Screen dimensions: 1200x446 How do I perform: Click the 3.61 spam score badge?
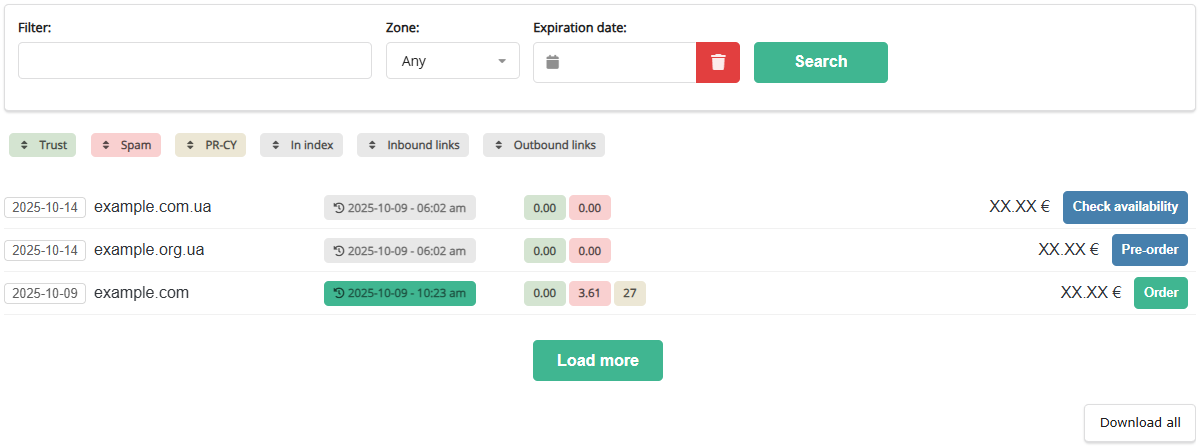[x=589, y=293]
